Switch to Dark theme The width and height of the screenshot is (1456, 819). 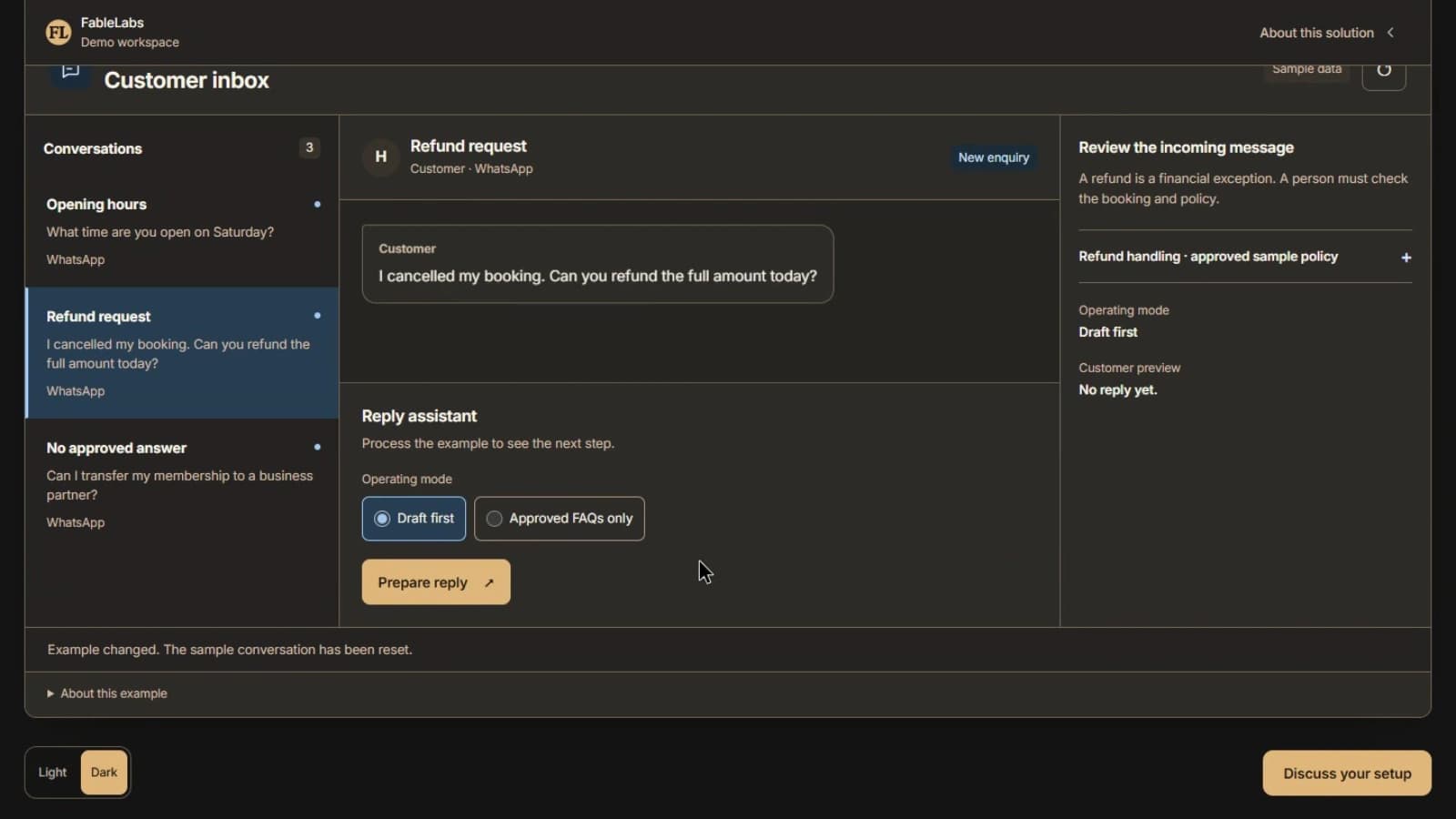[104, 773]
